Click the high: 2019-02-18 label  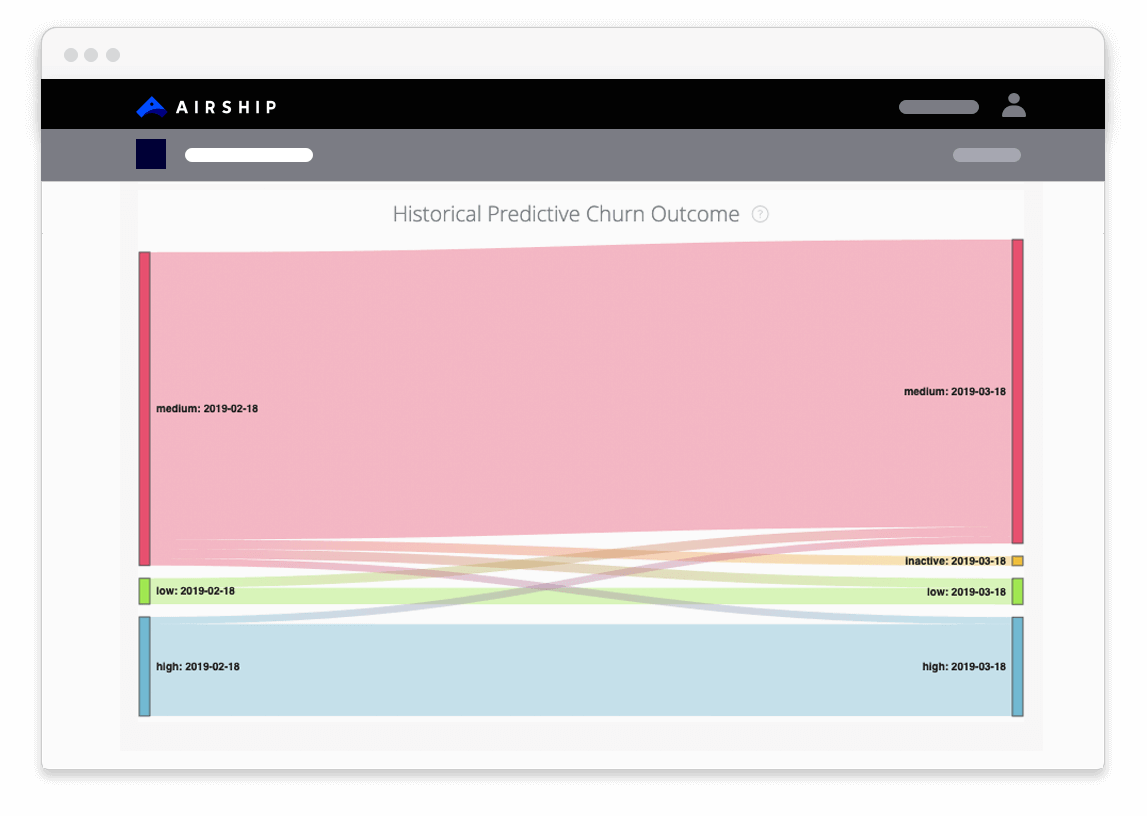coord(198,667)
